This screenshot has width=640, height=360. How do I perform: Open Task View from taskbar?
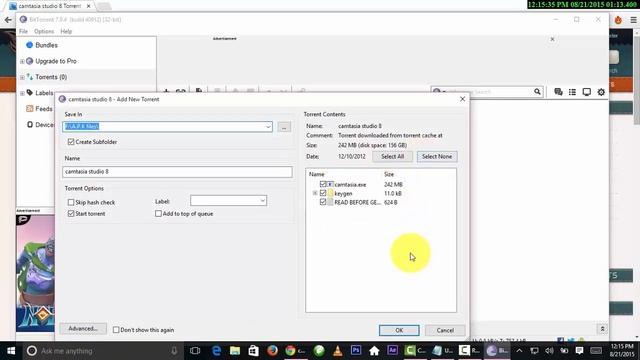coord(195,351)
